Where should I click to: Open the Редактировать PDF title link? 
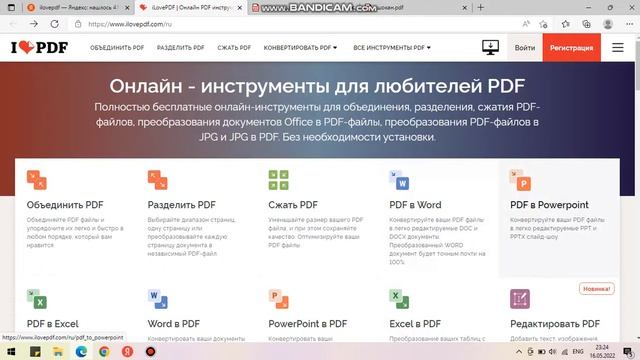pos(555,324)
